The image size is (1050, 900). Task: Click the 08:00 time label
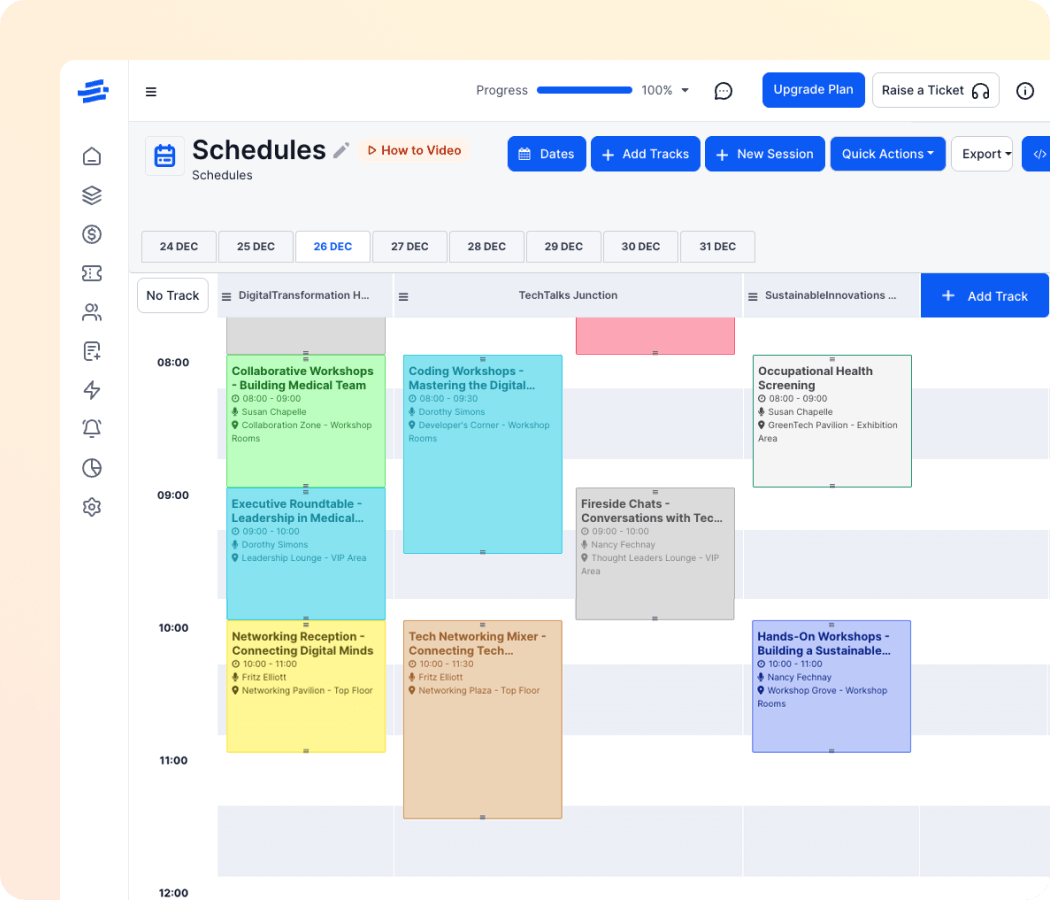(173, 362)
